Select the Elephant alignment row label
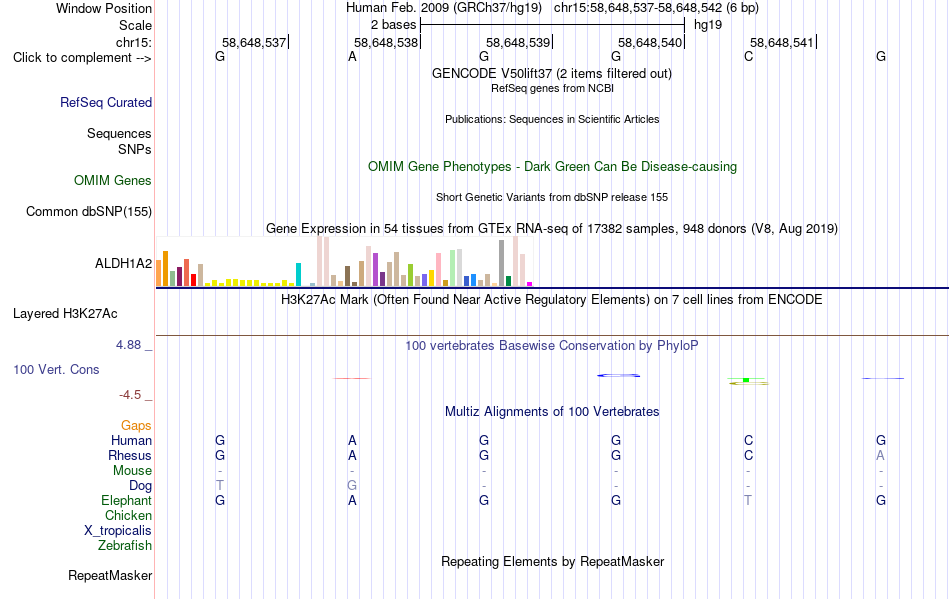The height and width of the screenshot is (599, 950). (127, 500)
